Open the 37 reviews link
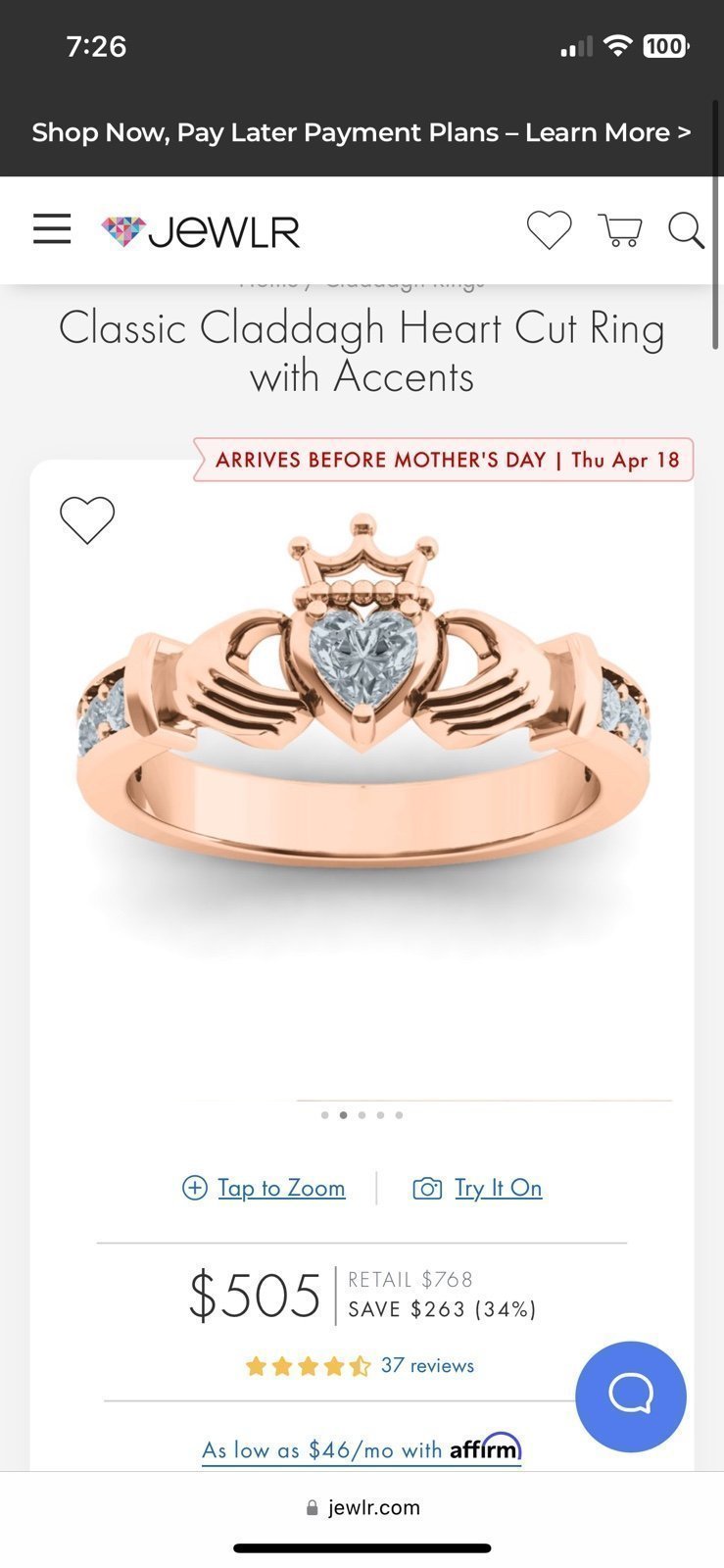This screenshot has width=724, height=1568. pos(427,1365)
